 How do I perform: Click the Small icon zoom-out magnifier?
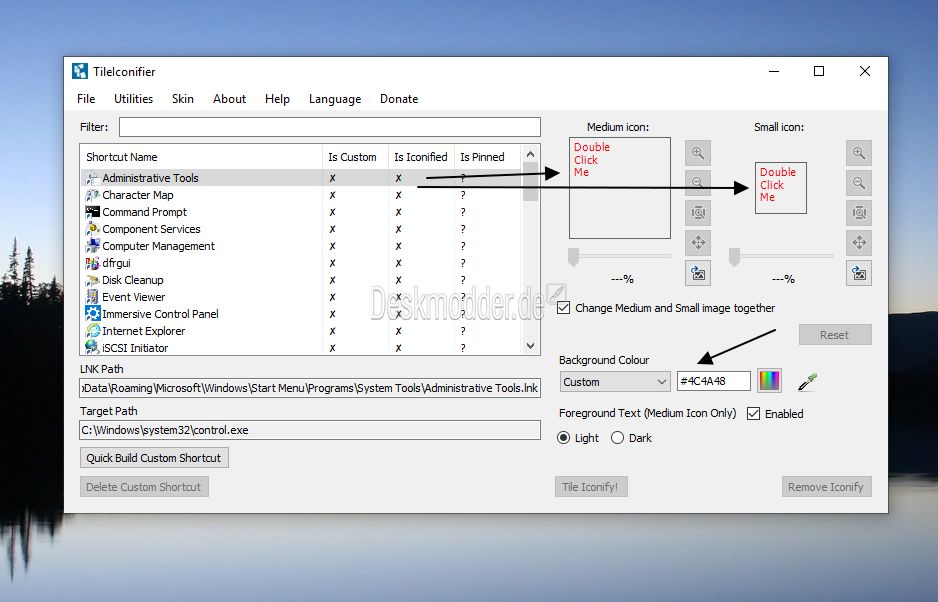pos(858,183)
